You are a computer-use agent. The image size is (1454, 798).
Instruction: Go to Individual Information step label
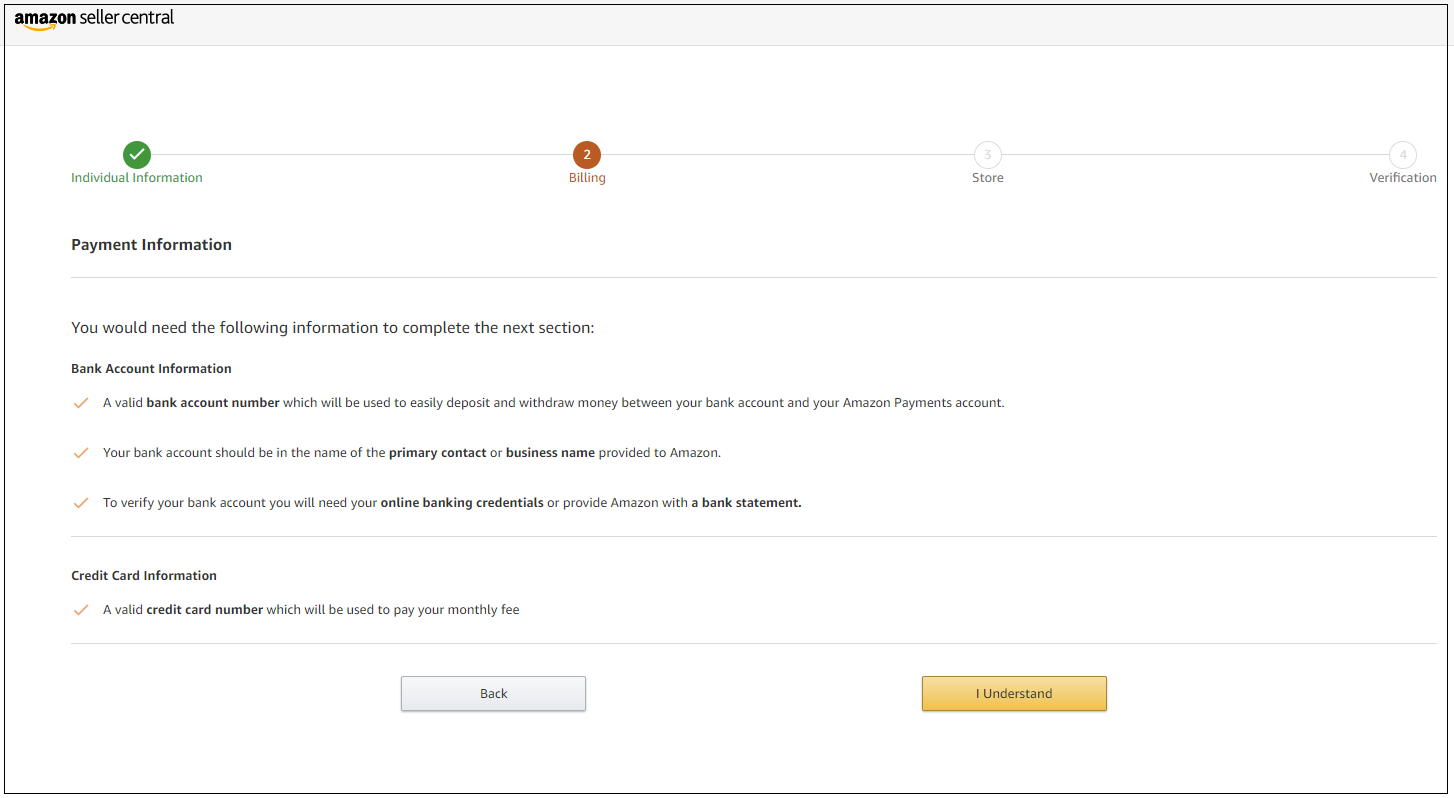[x=137, y=178]
